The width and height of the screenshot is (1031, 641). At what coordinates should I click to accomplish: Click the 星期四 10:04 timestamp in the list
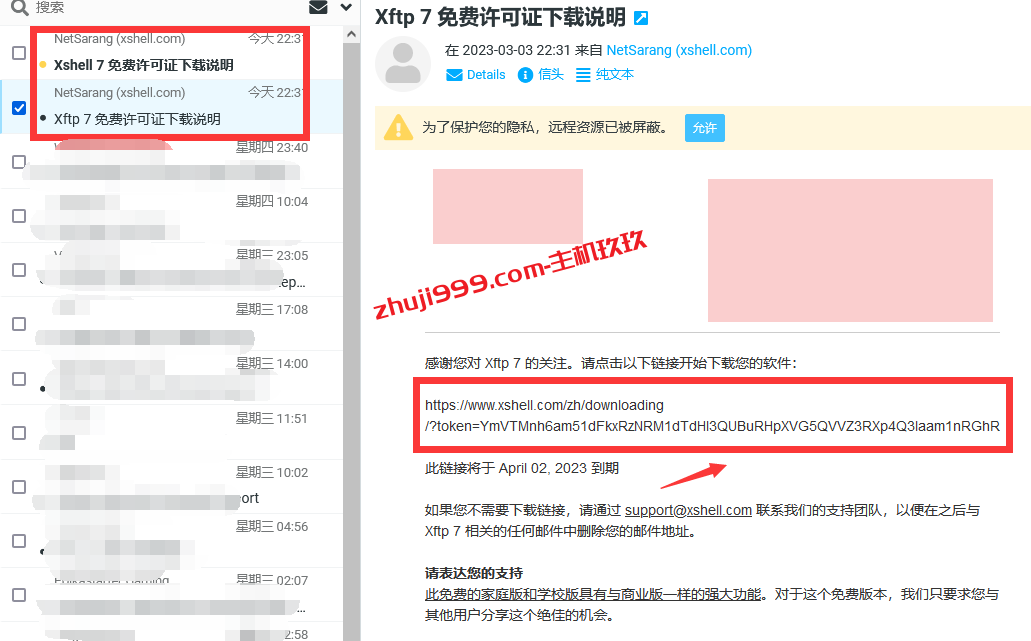point(272,201)
